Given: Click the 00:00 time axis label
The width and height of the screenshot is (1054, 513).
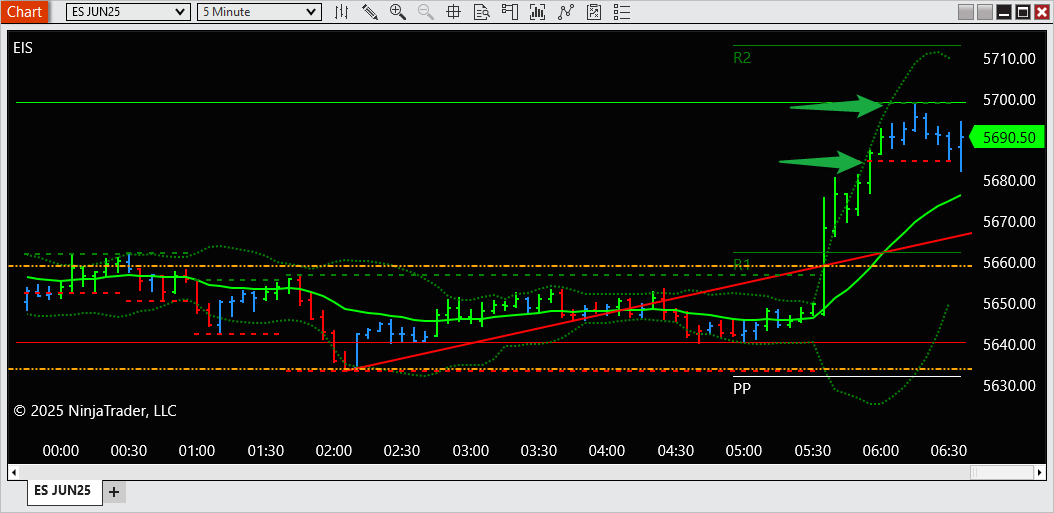Looking at the screenshot, I should click(60, 450).
